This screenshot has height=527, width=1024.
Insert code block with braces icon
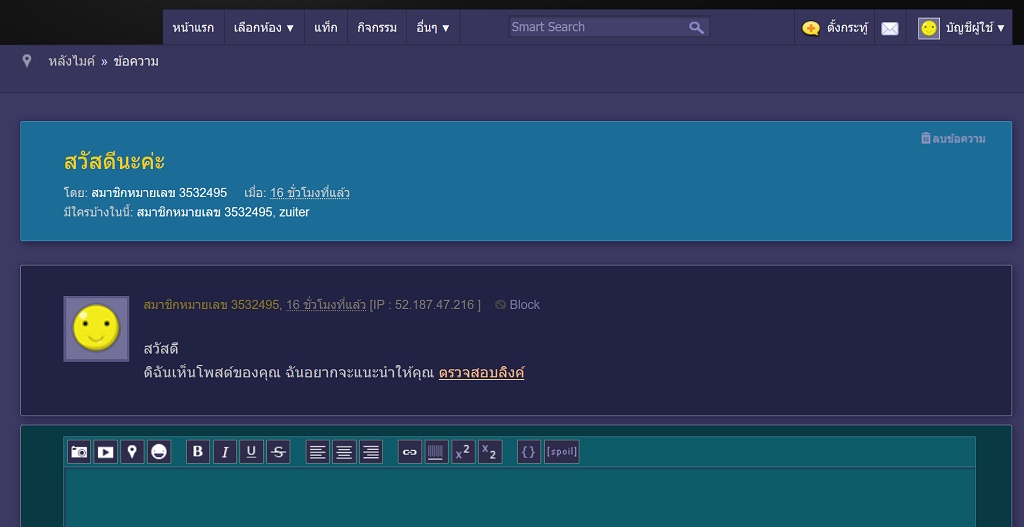(529, 452)
